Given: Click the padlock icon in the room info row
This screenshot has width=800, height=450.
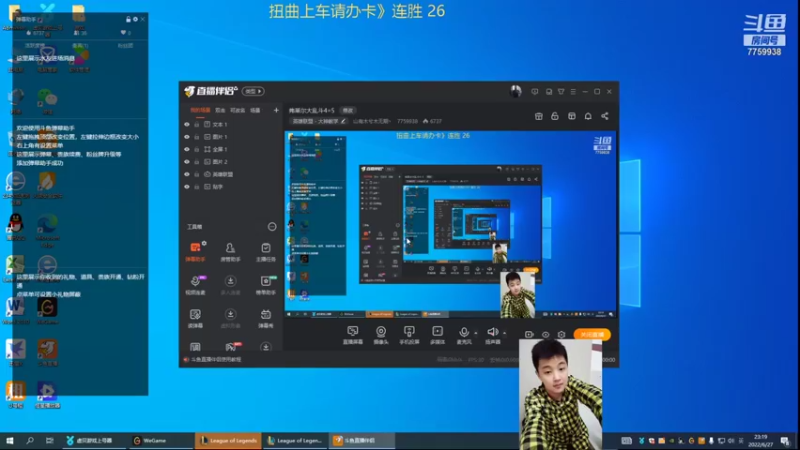Looking at the screenshot, I should point(555,116).
